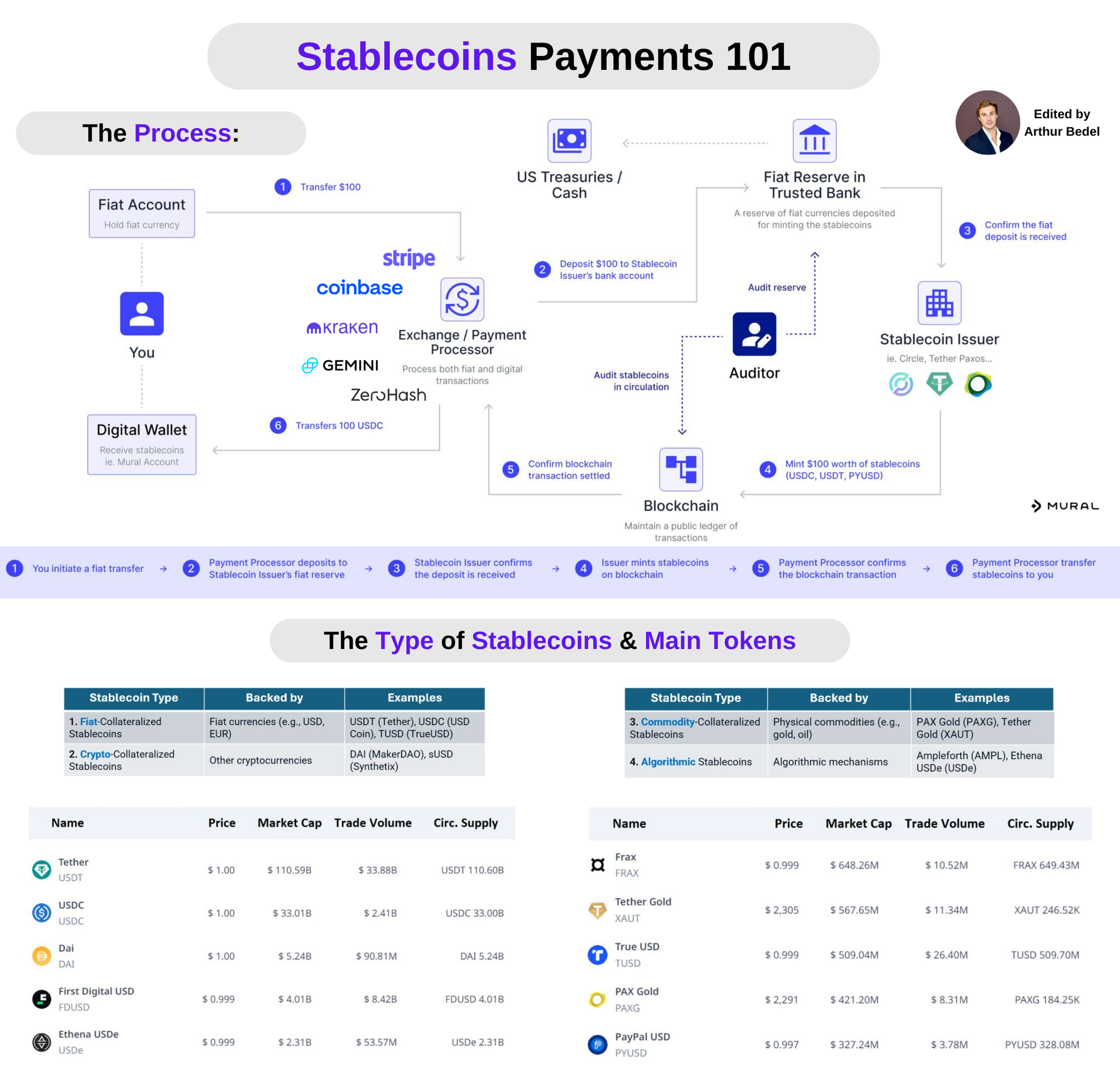Click the Auditor icon
Image resolution: width=1120 pixels, height=1075 pixels.
754,334
